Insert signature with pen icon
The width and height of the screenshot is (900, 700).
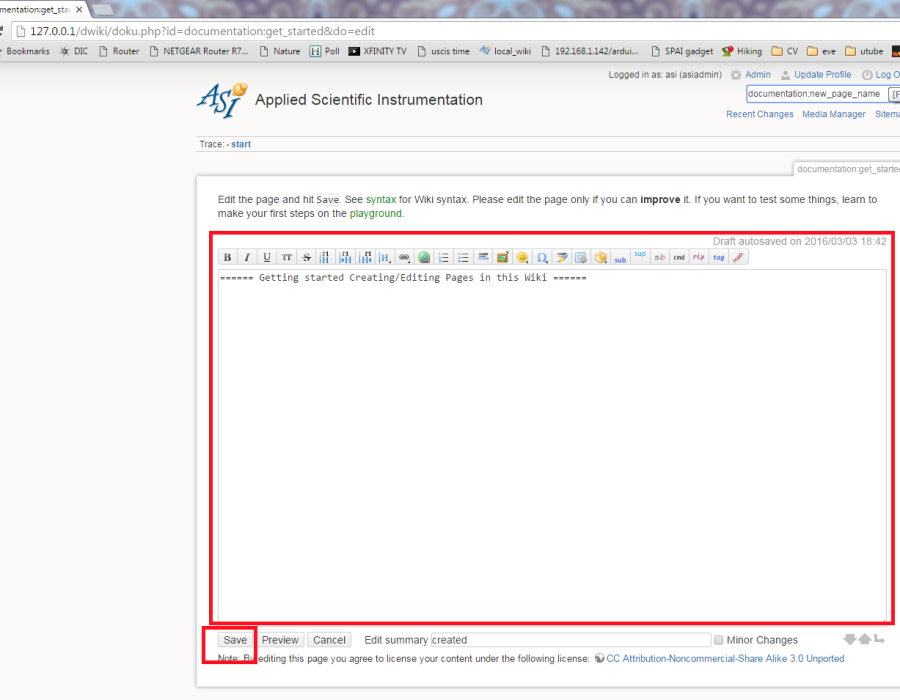pos(561,258)
